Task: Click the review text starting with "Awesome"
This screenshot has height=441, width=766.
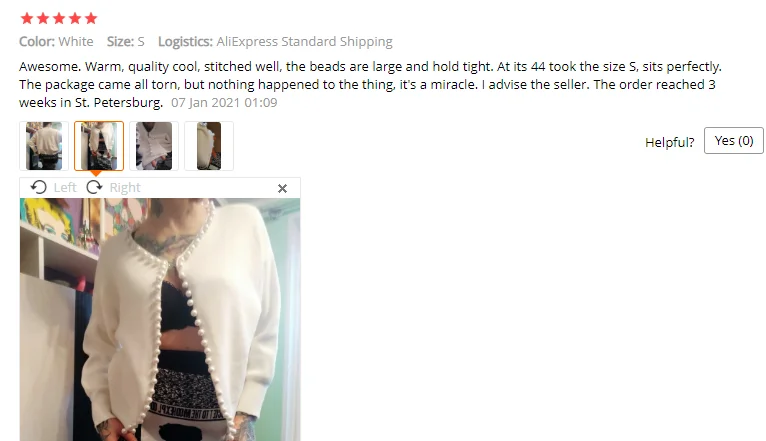Action: tap(370, 84)
